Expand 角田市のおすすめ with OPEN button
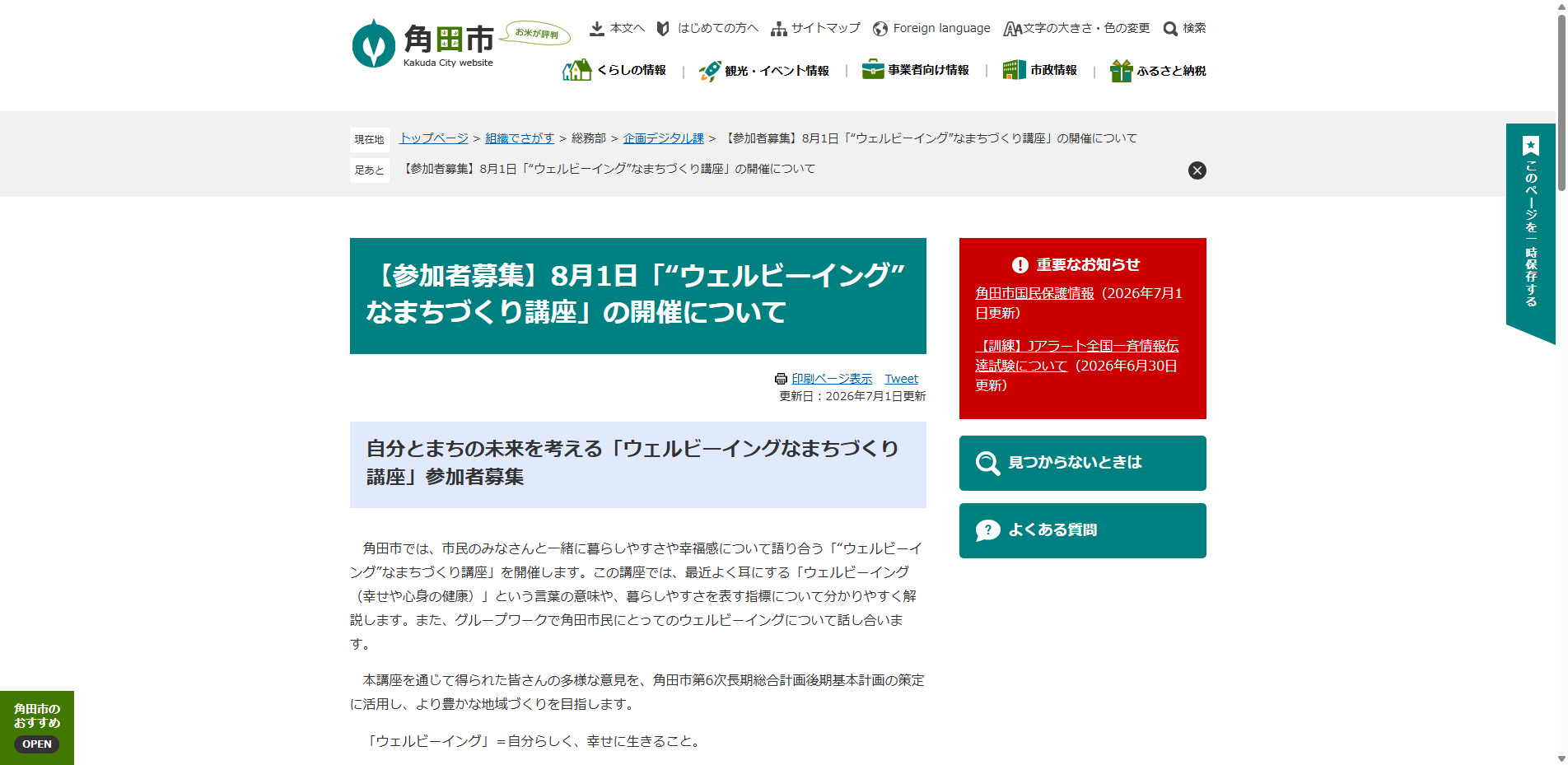Screen dimensions: 1568x765 point(36,744)
